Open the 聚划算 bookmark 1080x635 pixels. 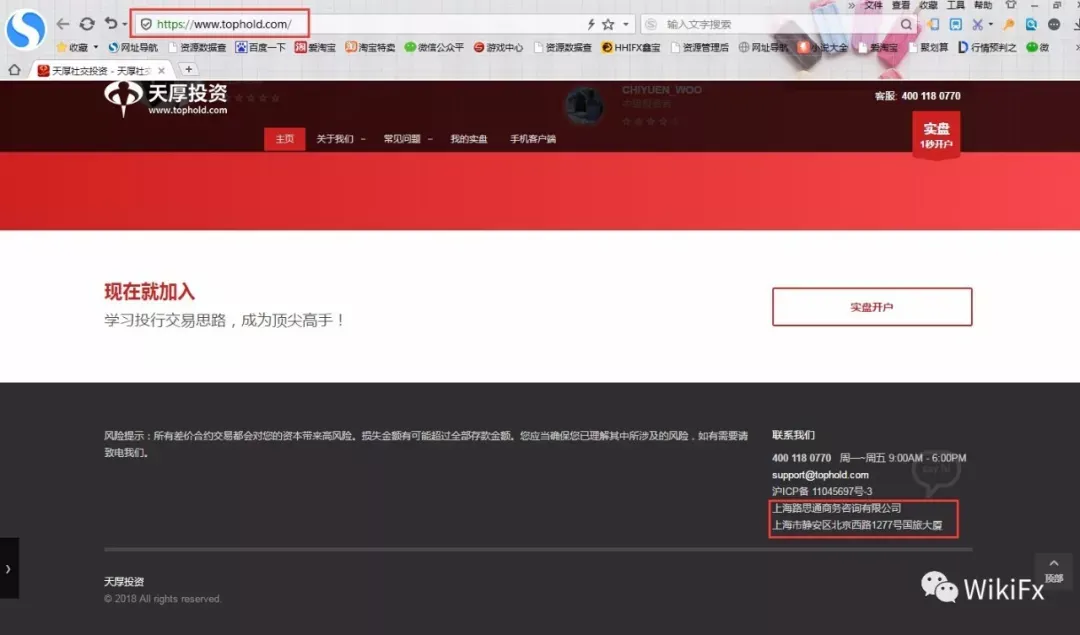pos(928,48)
